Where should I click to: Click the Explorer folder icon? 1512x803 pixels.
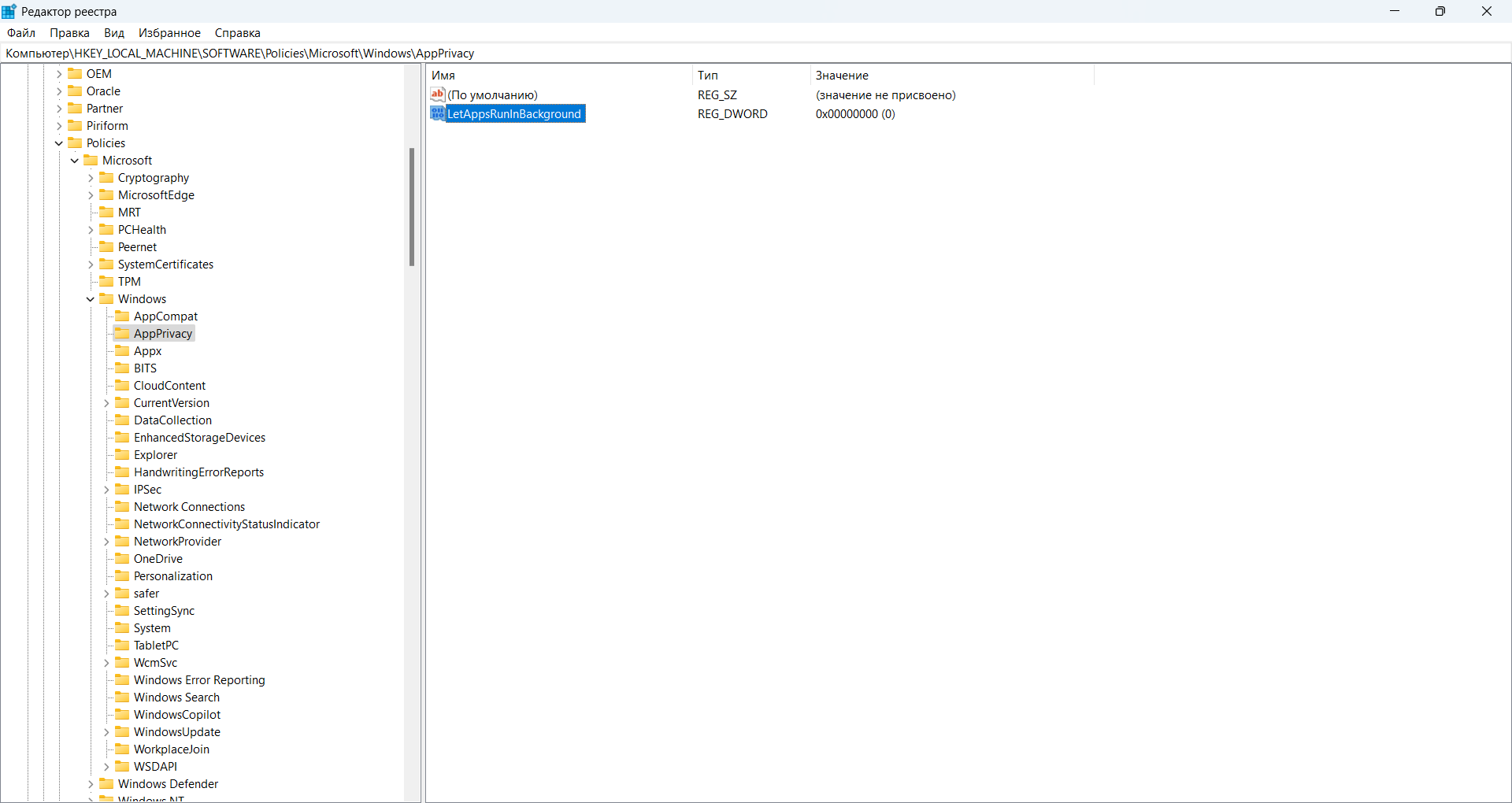(122, 454)
